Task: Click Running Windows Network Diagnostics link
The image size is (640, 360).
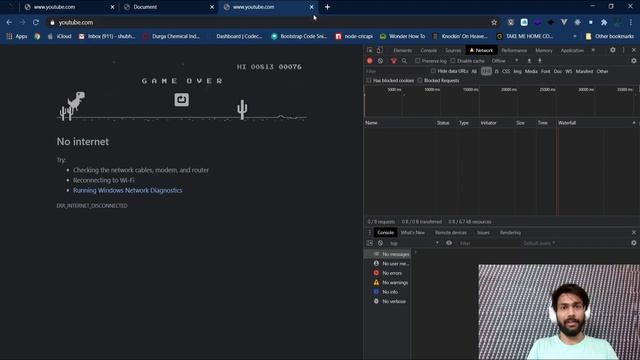Action: pos(128,190)
